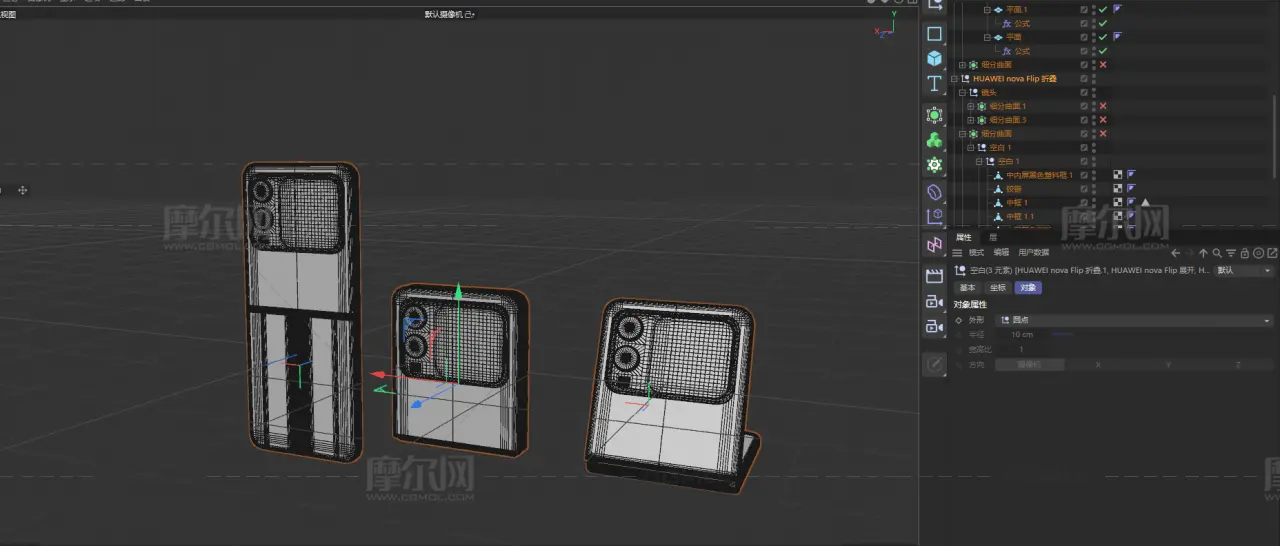Open the 用户数据 menu
Image resolution: width=1280 pixels, height=546 pixels.
coord(1034,253)
